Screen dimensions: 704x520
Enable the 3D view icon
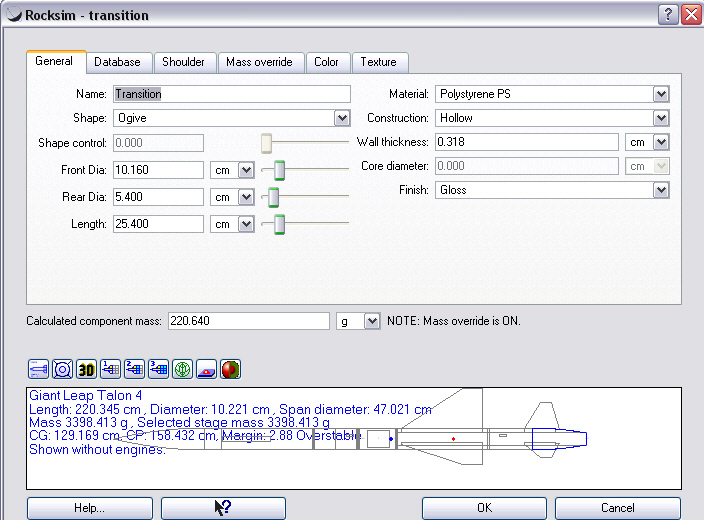pyautogui.click(x=86, y=370)
